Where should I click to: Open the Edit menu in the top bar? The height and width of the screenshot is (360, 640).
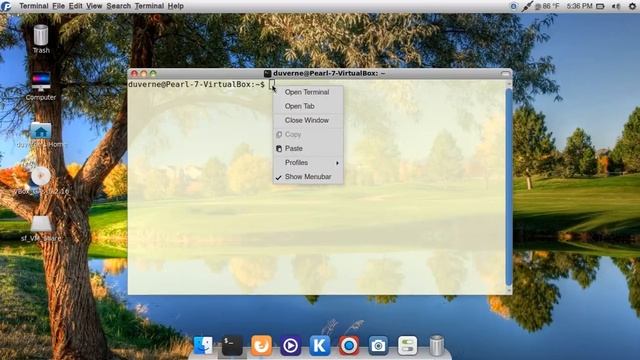[x=75, y=6]
